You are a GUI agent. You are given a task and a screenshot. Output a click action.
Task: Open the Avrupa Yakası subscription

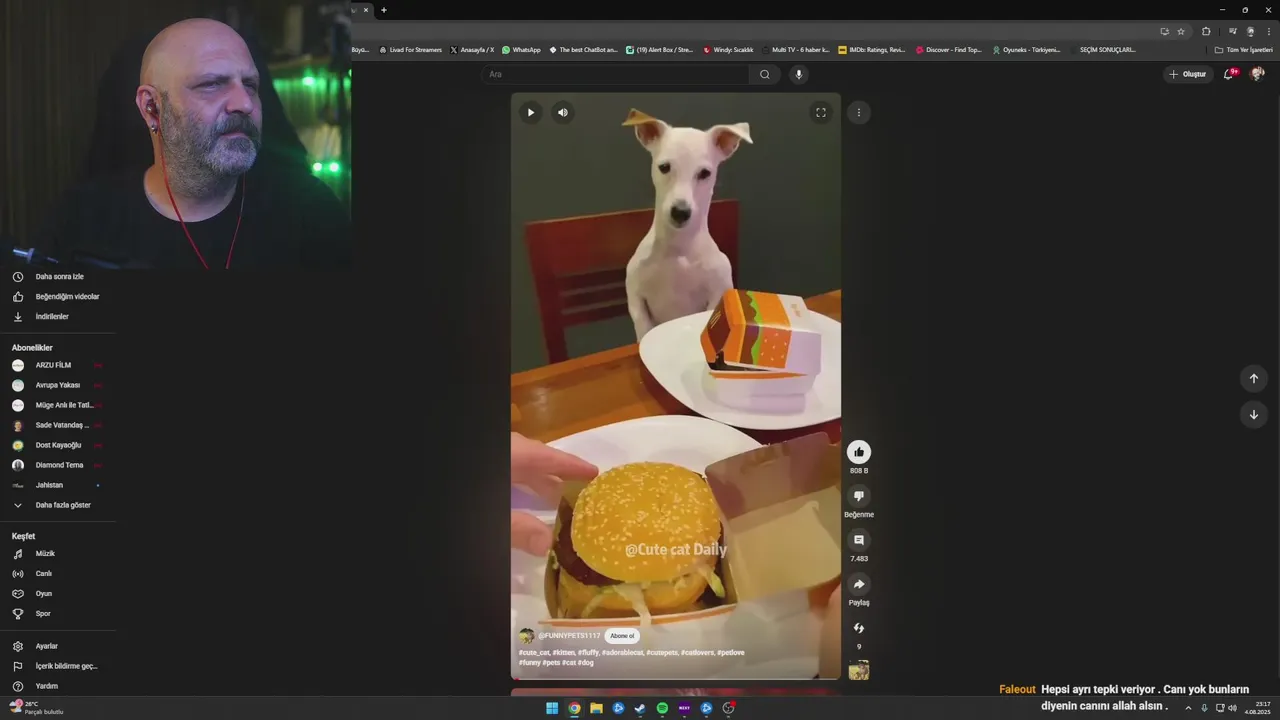click(x=60, y=385)
